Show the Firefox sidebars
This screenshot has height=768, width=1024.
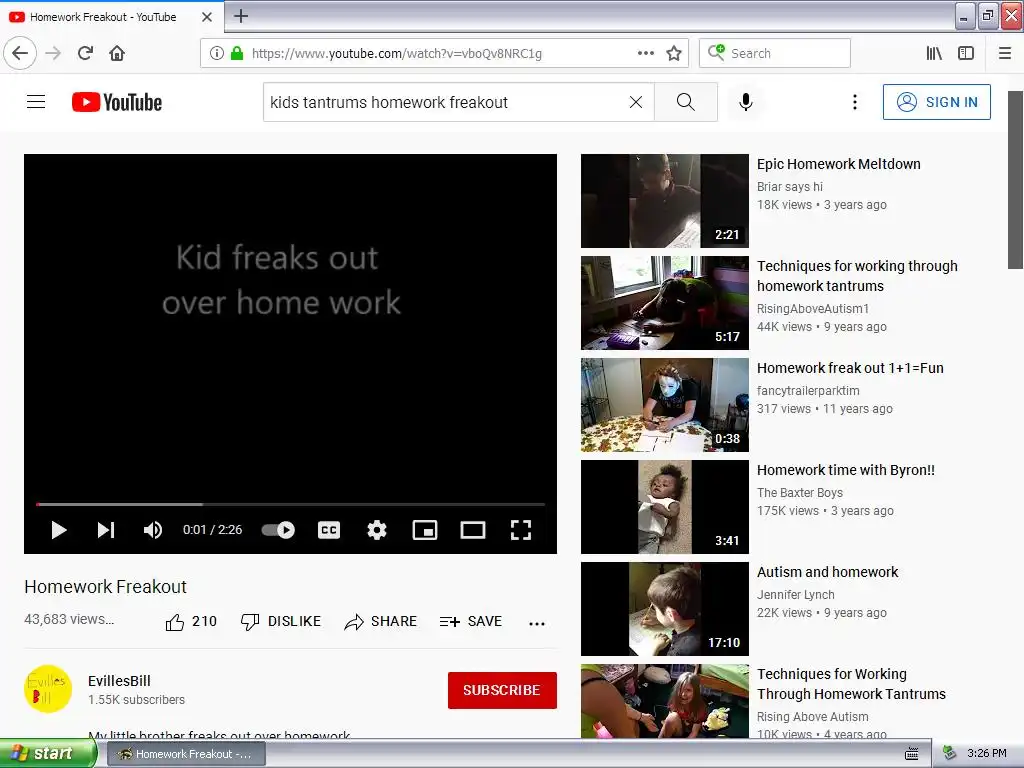click(966, 54)
